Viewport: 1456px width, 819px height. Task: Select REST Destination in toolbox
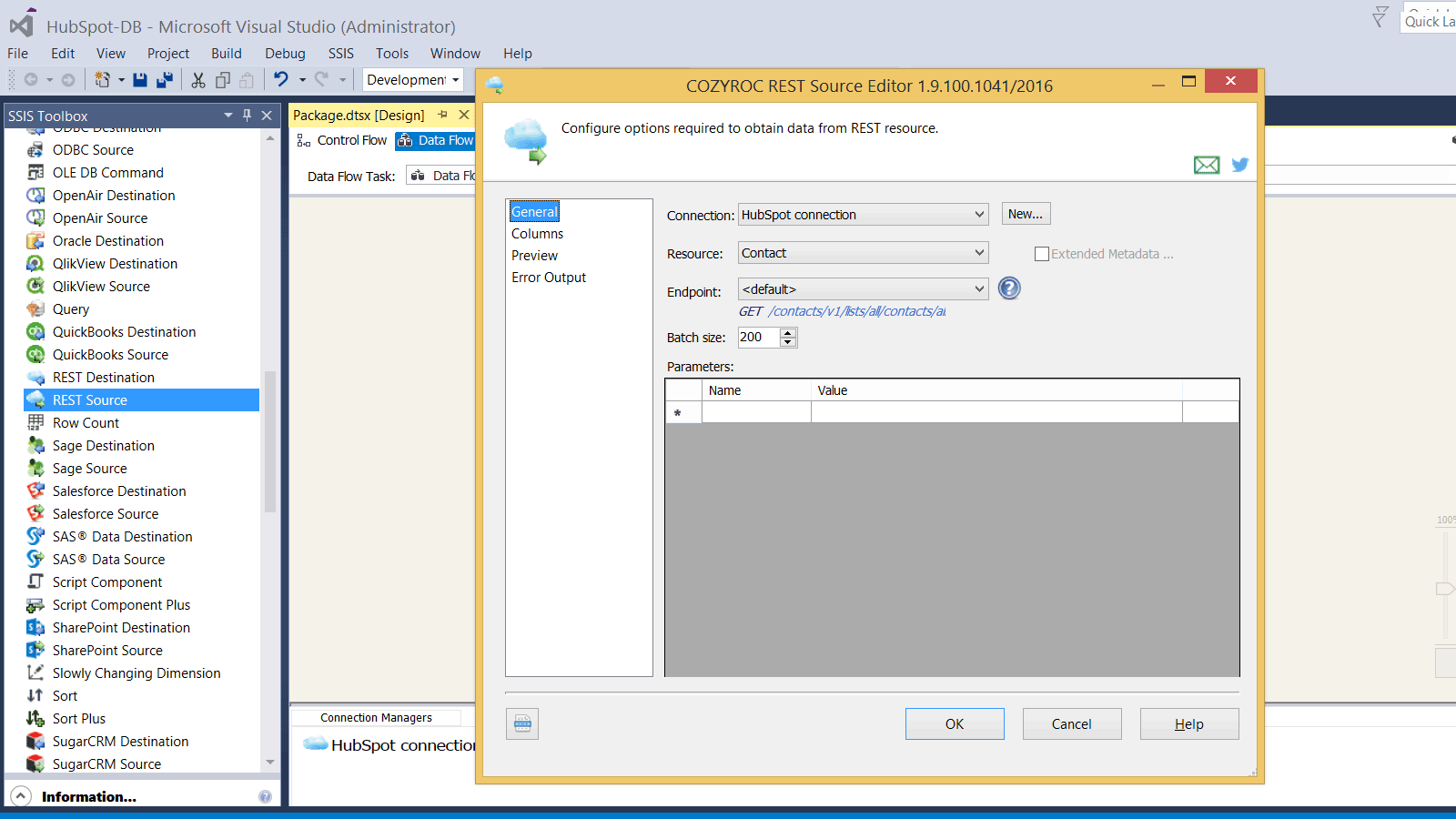coord(103,377)
